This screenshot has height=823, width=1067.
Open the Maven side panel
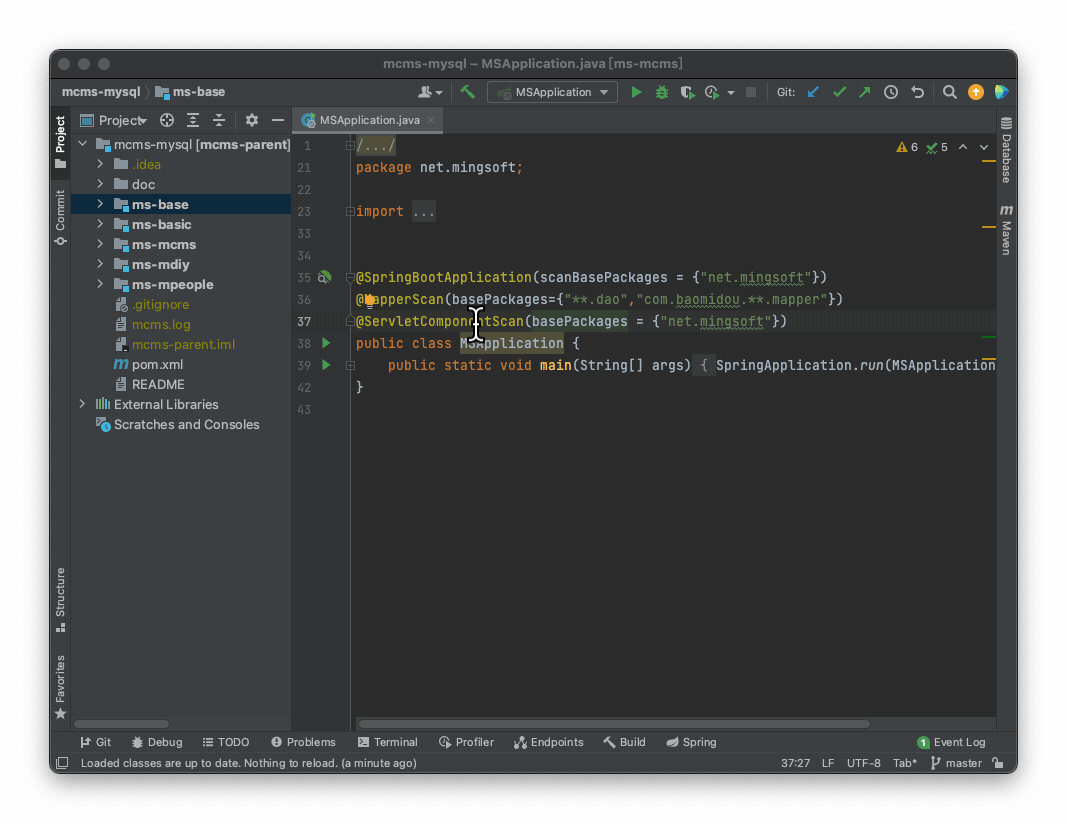[x=1006, y=229]
